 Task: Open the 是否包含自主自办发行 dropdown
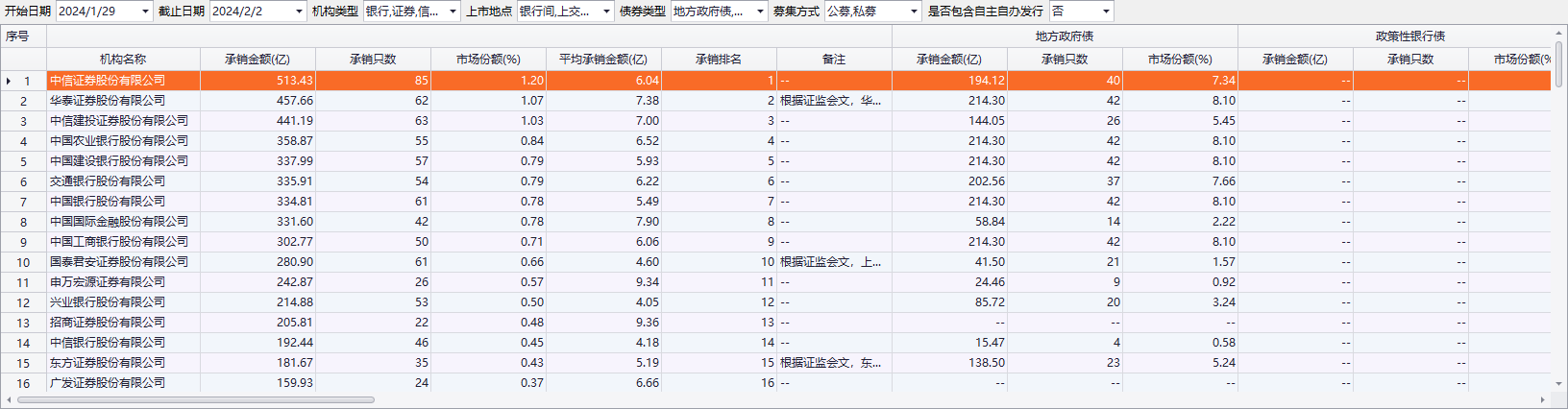pyautogui.click(x=1106, y=12)
